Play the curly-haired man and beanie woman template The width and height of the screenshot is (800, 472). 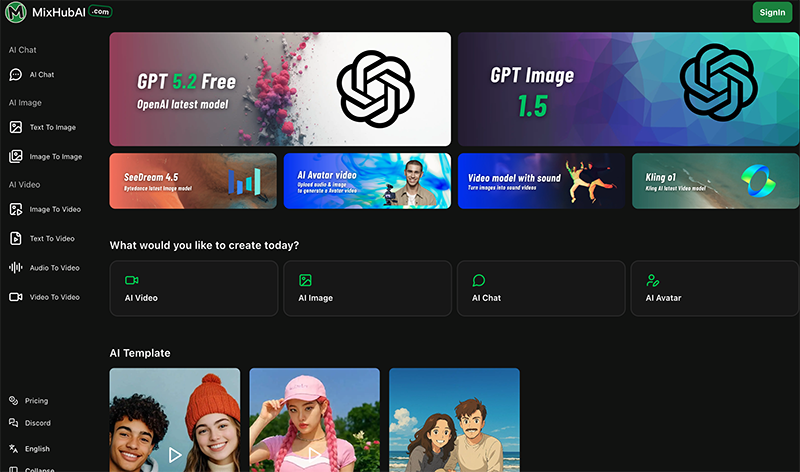174,455
